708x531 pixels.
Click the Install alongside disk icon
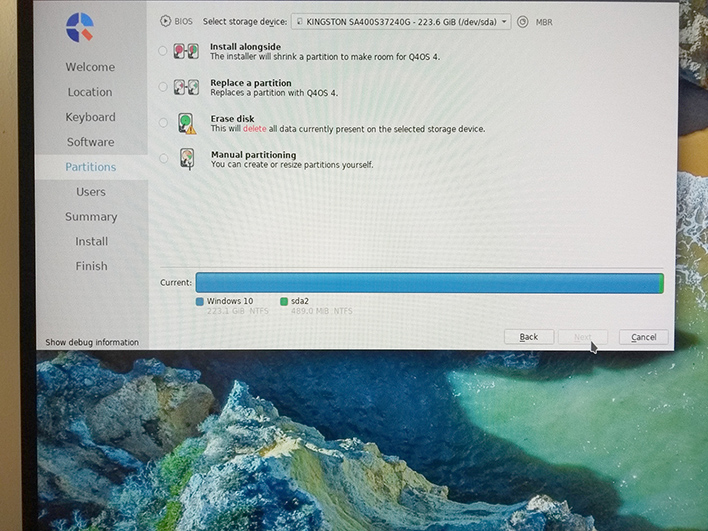tap(186, 51)
